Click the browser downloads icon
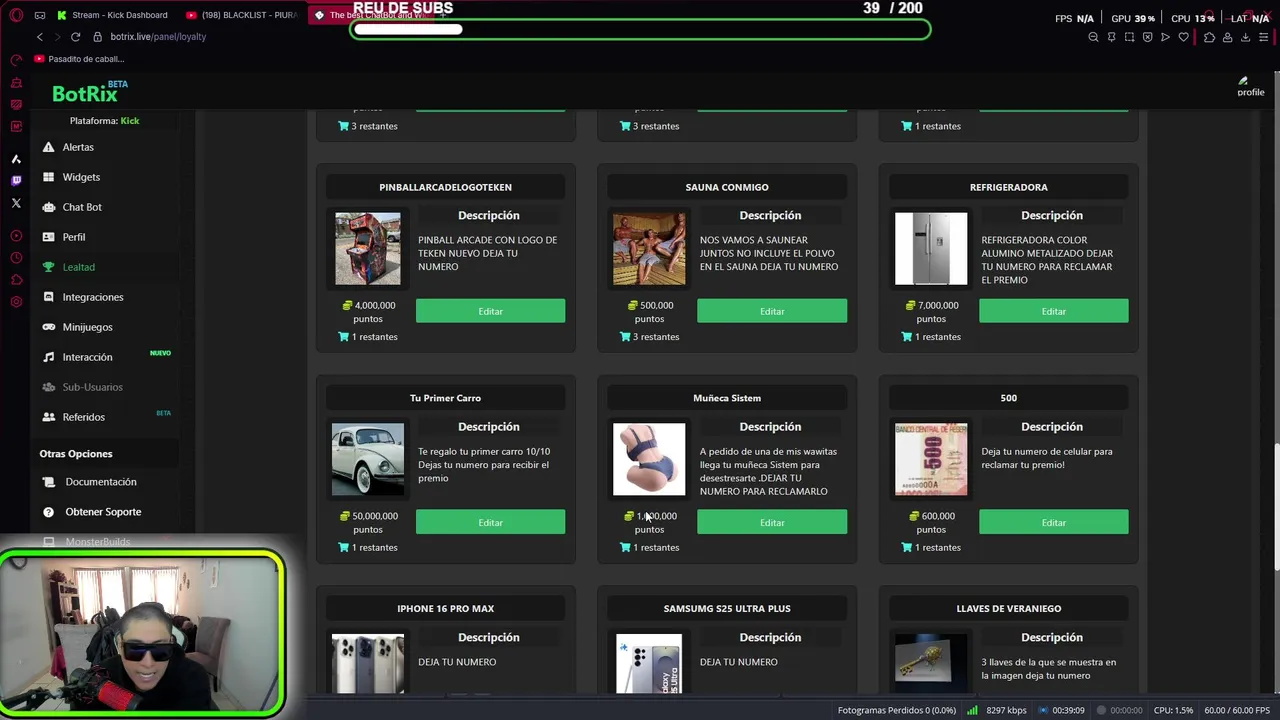Viewport: 1280px width, 720px height. pyautogui.click(x=1245, y=37)
